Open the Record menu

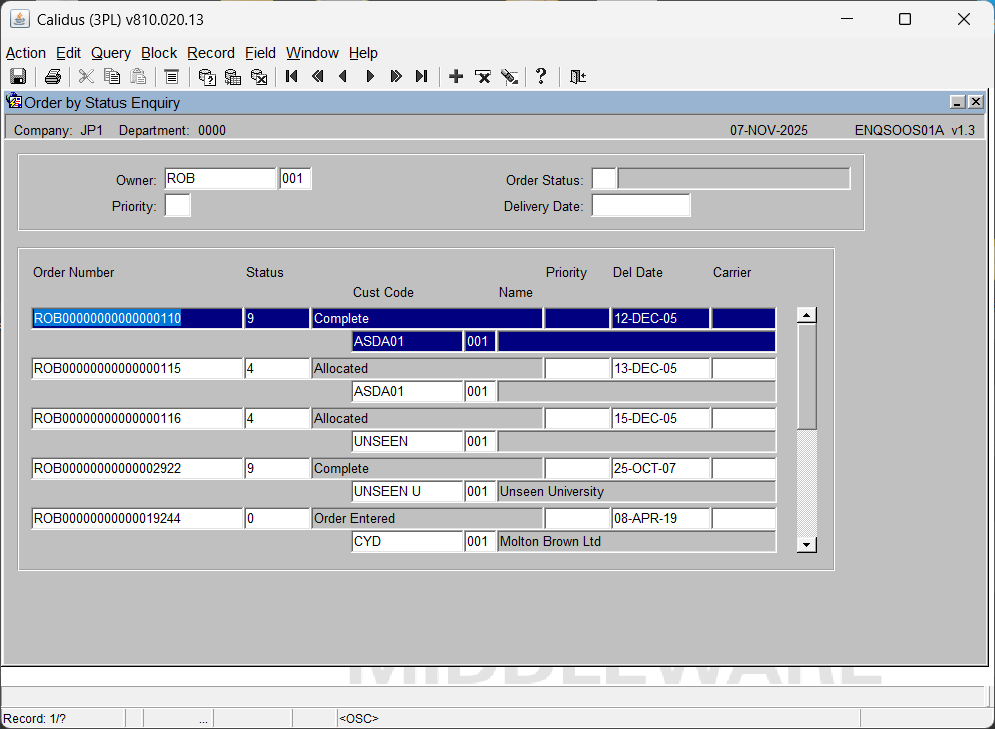tap(211, 53)
